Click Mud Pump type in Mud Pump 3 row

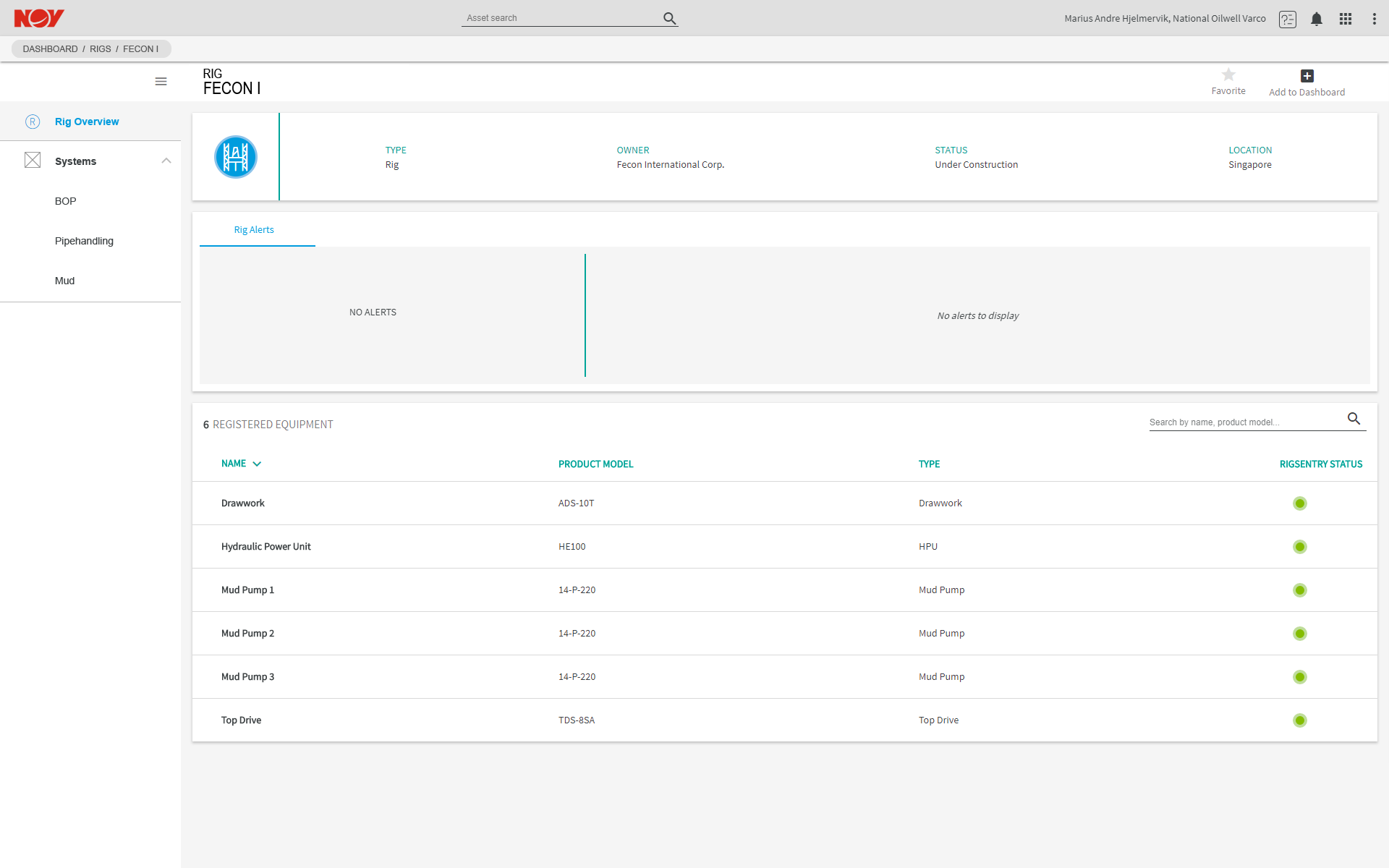pyautogui.click(x=941, y=677)
